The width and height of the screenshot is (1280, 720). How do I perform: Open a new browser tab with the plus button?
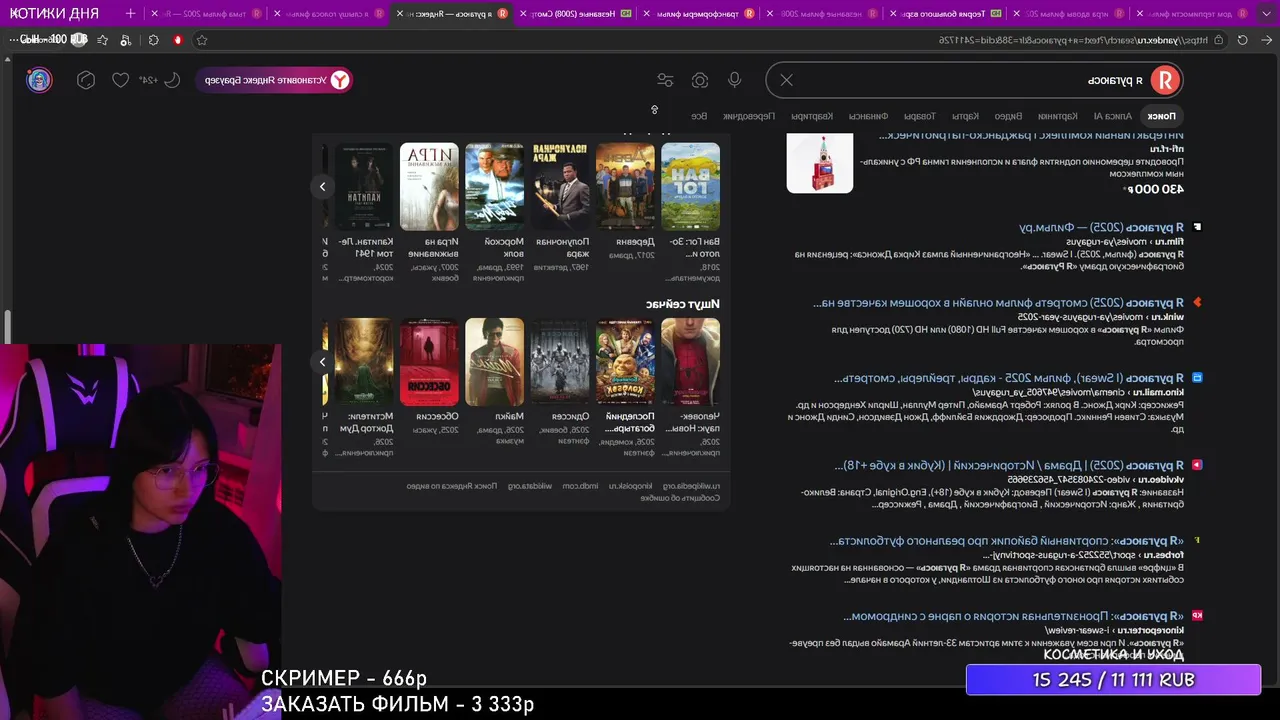[130, 14]
